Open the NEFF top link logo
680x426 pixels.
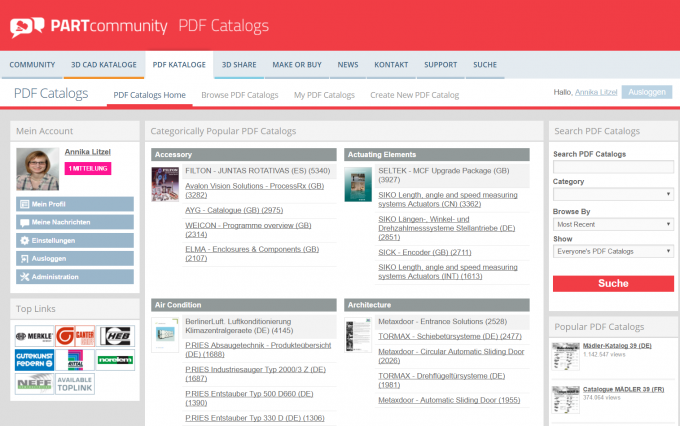[34, 384]
